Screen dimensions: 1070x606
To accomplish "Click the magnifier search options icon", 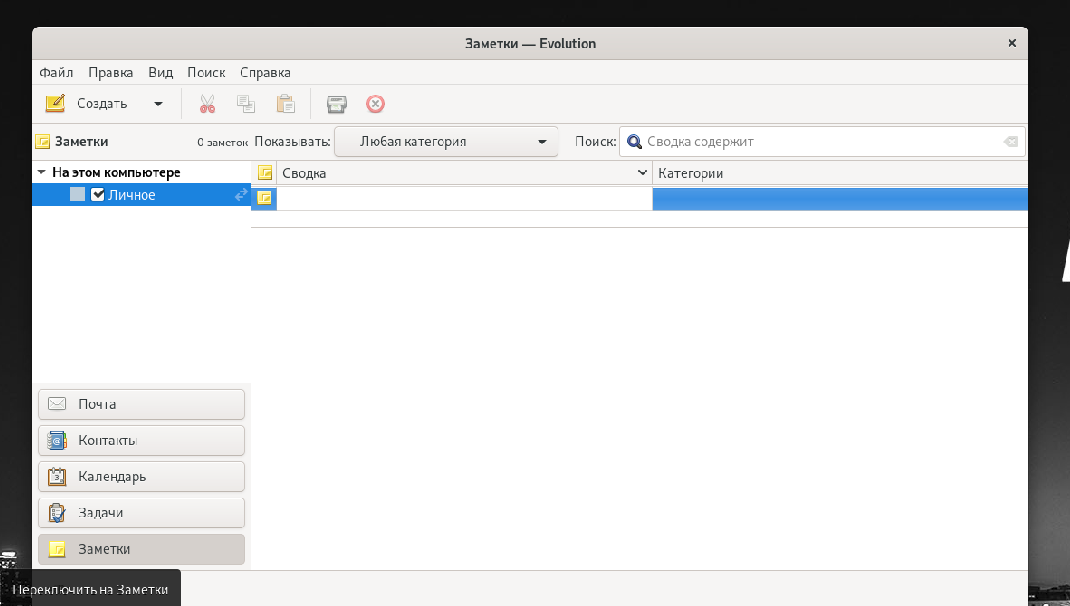I will tap(634, 142).
